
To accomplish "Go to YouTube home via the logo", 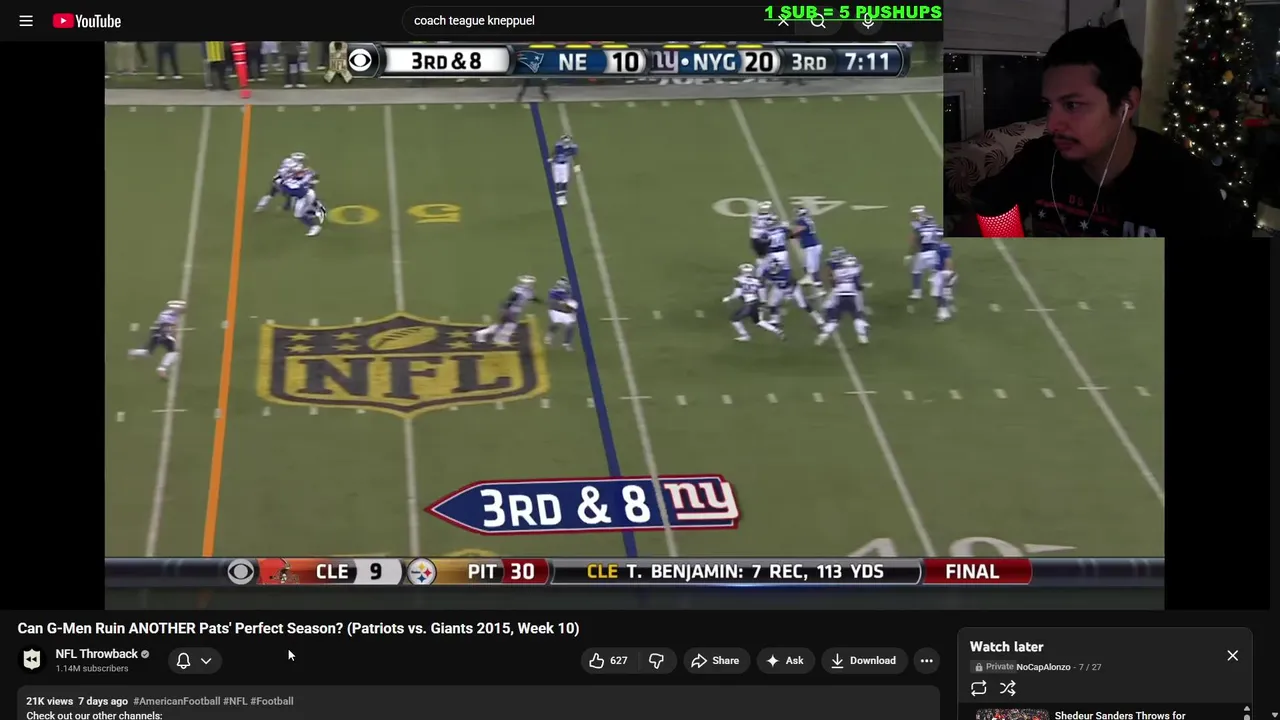I will 87,20.
